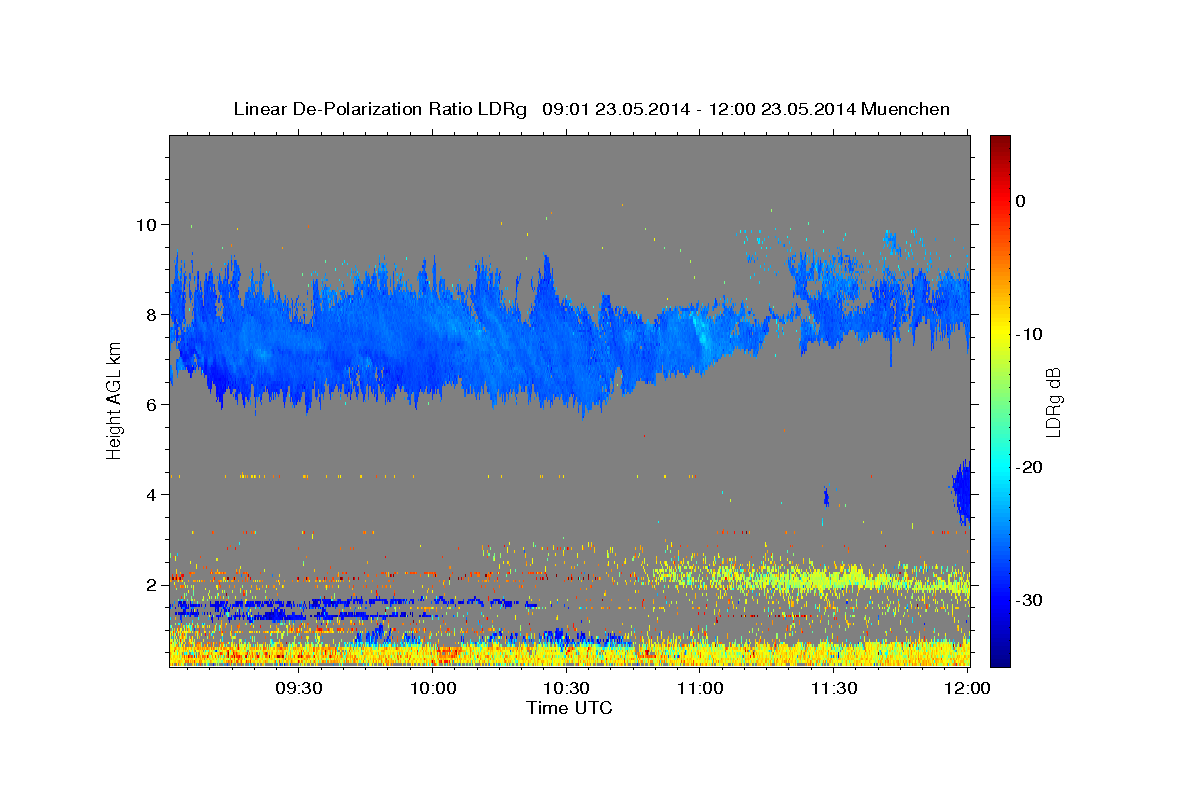Click the dark red top of colorbar
Image resolution: width=1200 pixels, height=800 pixels.
(x=1000, y=145)
